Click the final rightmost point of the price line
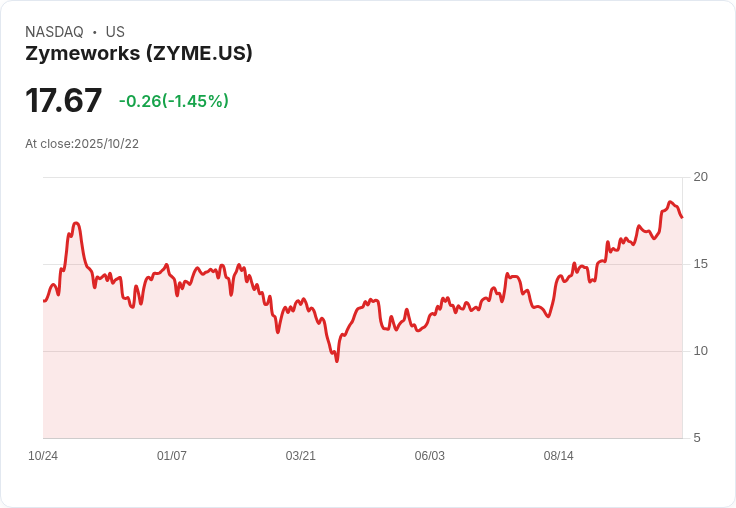This screenshot has width=736, height=508. (682, 217)
